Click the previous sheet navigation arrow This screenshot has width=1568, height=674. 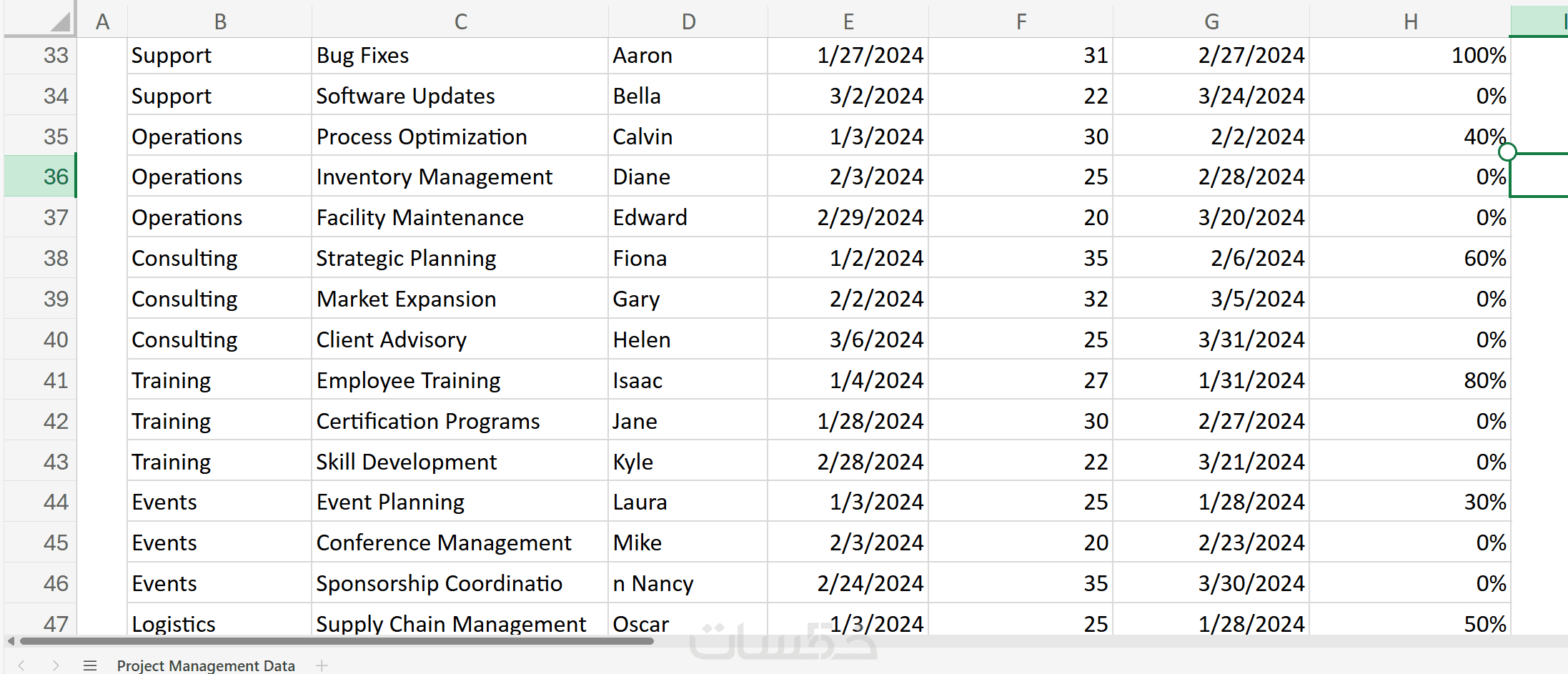pyautogui.click(x=21, y=665)
